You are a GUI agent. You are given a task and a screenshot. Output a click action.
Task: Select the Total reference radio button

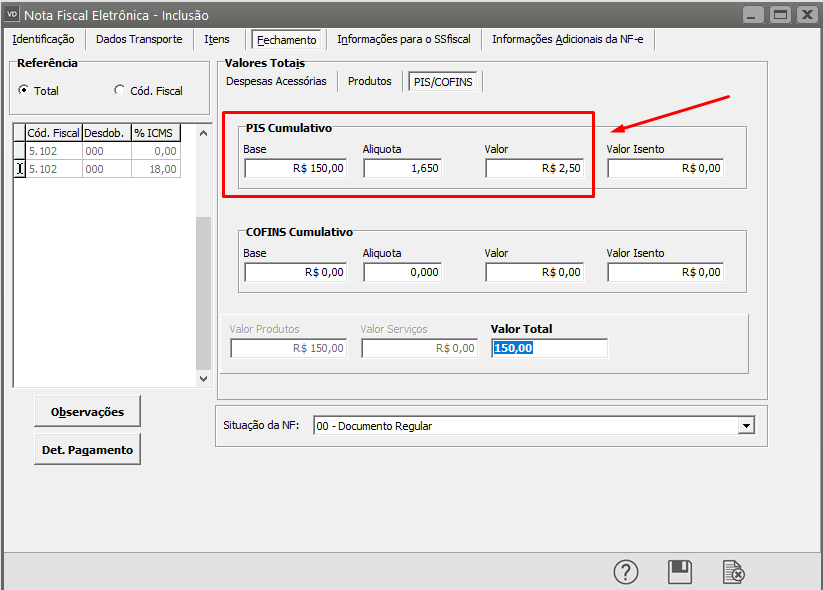click(x=24, y=91)
